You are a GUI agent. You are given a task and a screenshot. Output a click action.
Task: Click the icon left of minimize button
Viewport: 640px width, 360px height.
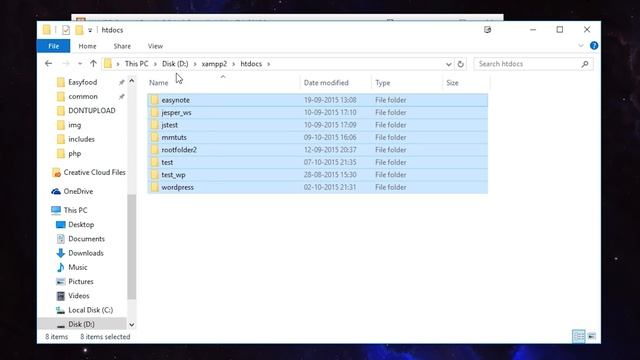click(487, 30)
